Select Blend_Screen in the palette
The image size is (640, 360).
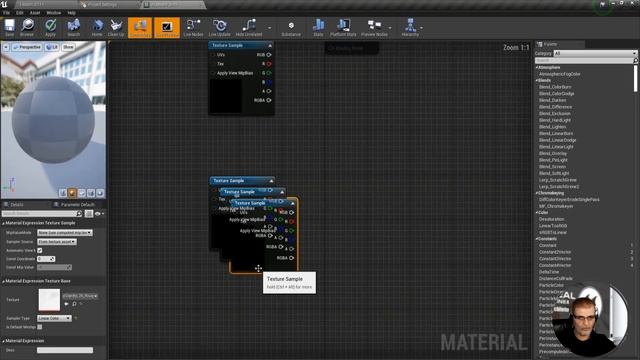pyautogui.click(x=553, y=167)
